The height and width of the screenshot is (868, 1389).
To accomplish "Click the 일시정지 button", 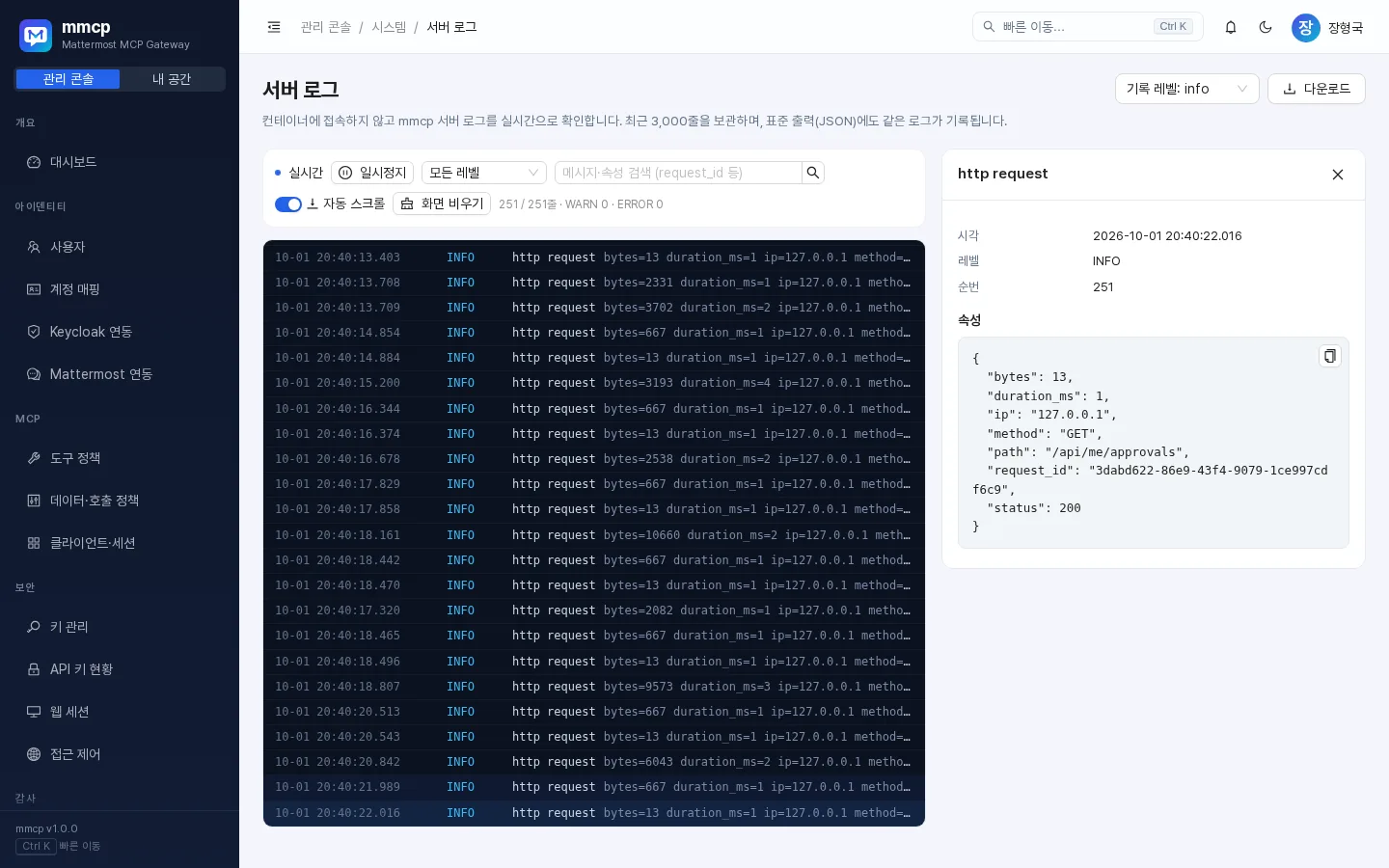I will point(372,173).
